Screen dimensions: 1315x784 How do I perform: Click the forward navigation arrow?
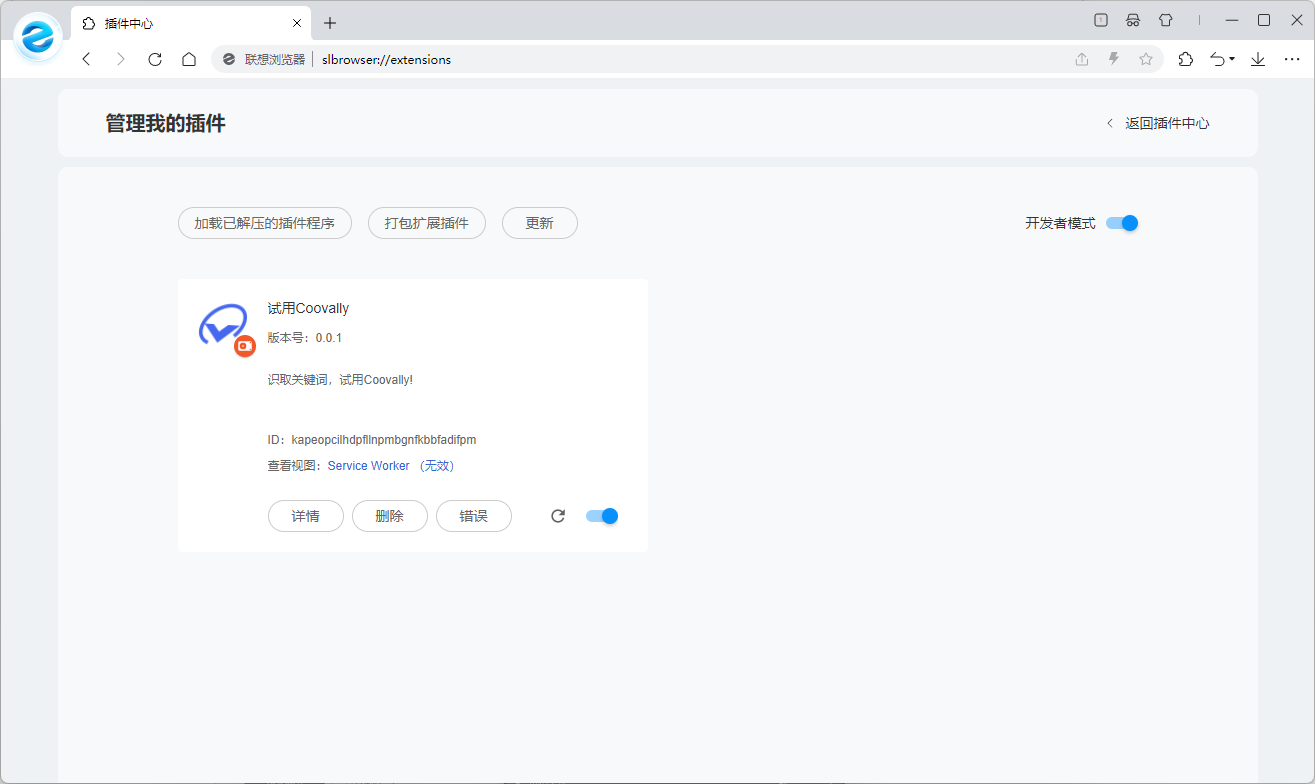[x=121, y=60]
